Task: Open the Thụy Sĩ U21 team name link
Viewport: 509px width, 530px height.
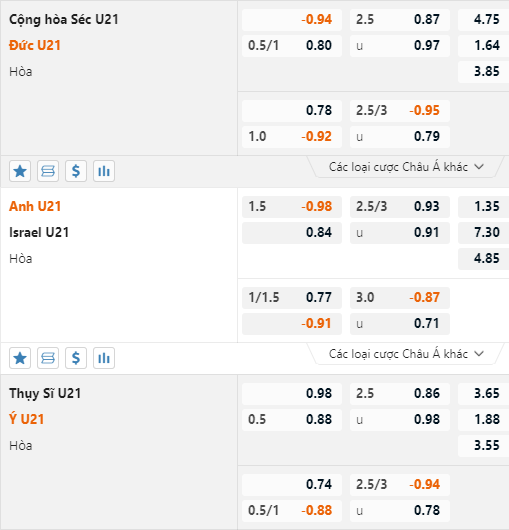Action: tap(45, 394)
